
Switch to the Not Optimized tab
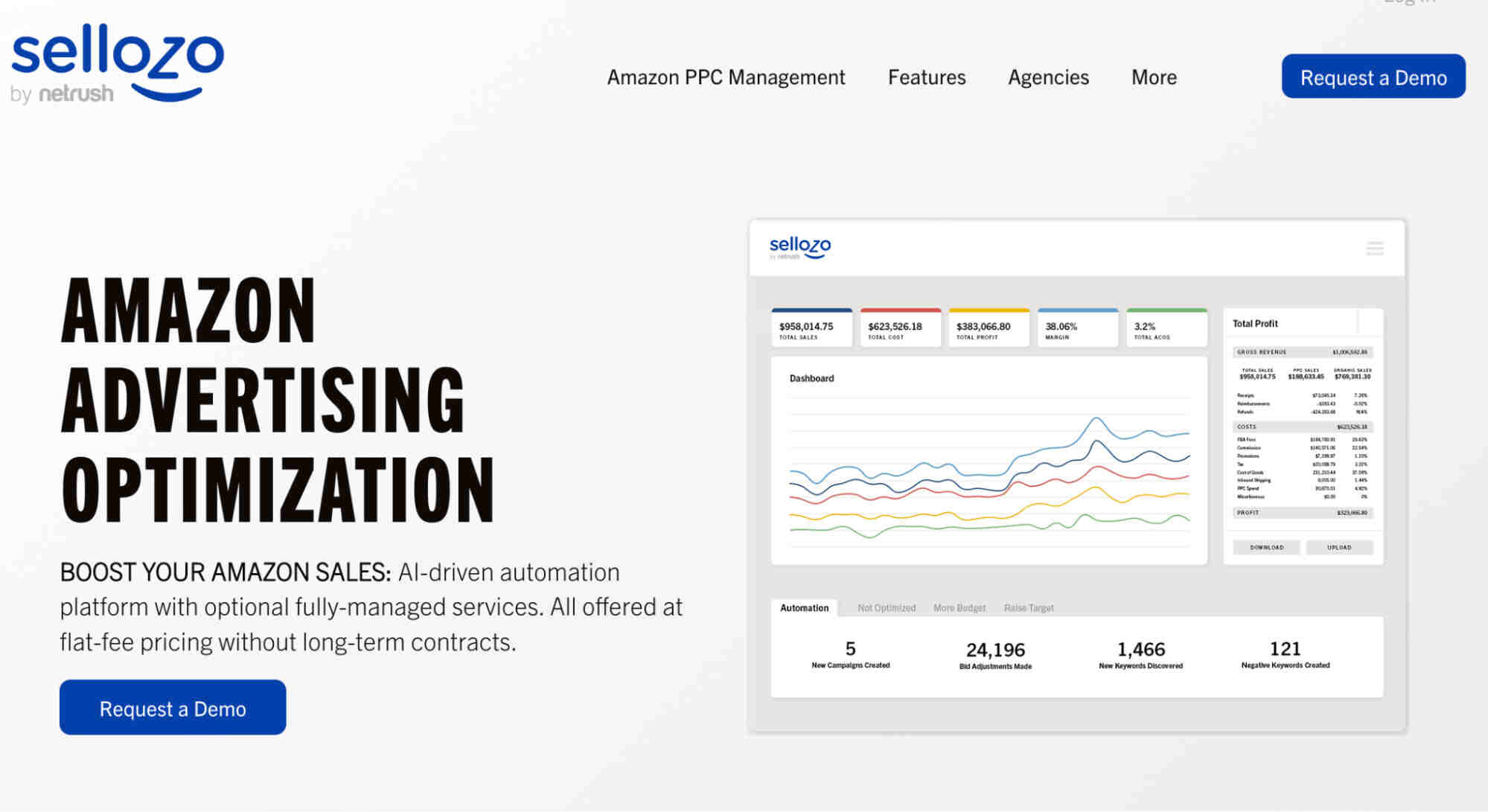point(886,608)
